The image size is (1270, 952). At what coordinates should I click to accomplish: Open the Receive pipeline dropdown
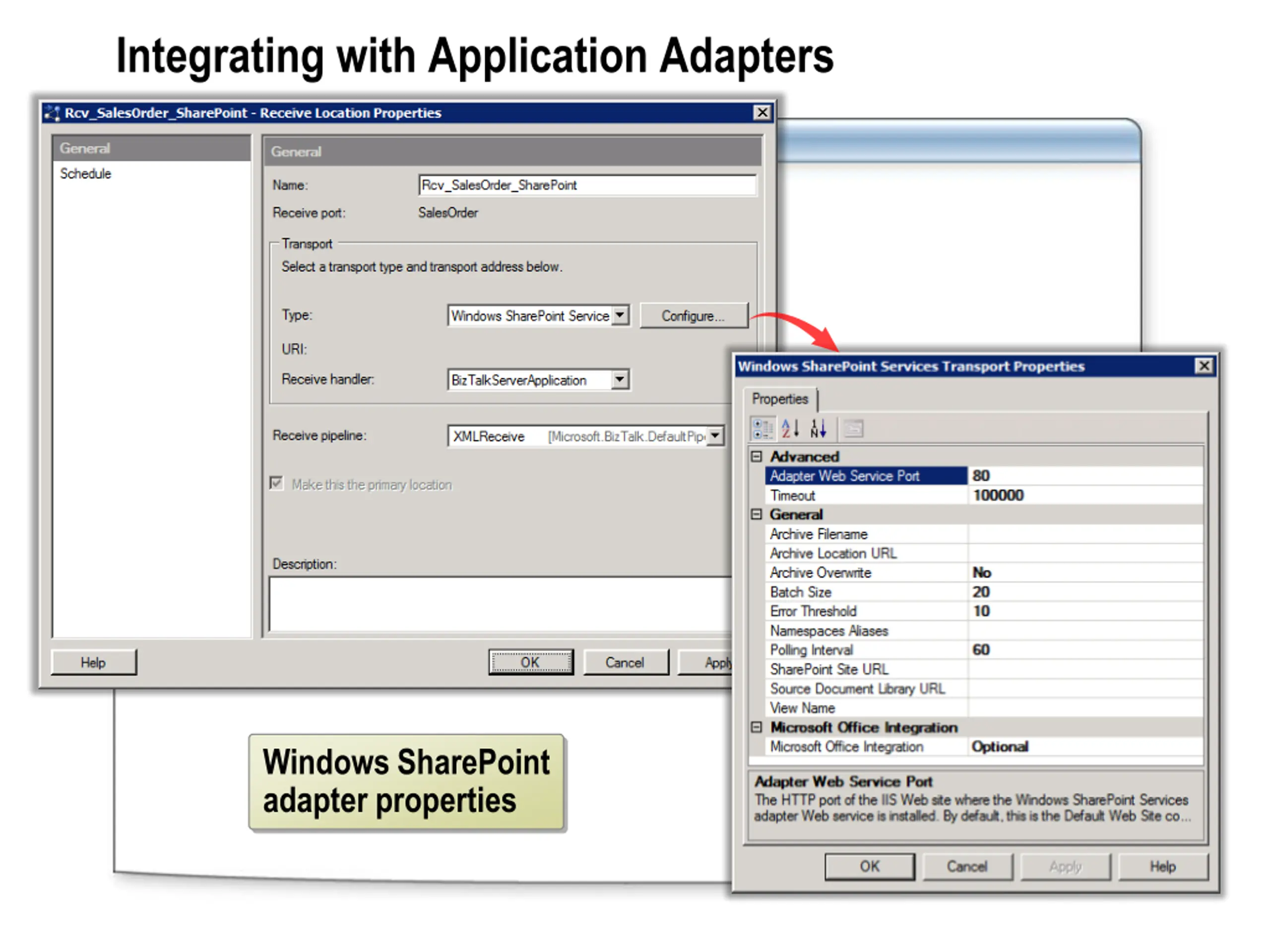[x=715, y=436]
